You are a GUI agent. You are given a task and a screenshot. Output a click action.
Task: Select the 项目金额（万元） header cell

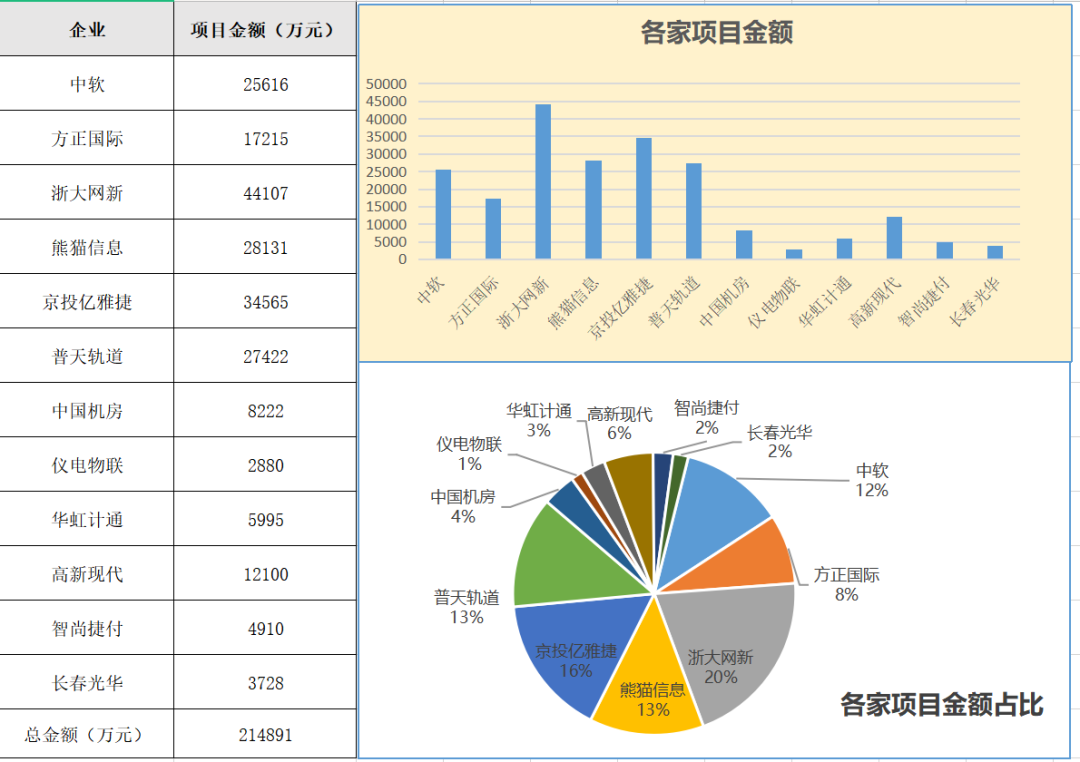[265, 29]
